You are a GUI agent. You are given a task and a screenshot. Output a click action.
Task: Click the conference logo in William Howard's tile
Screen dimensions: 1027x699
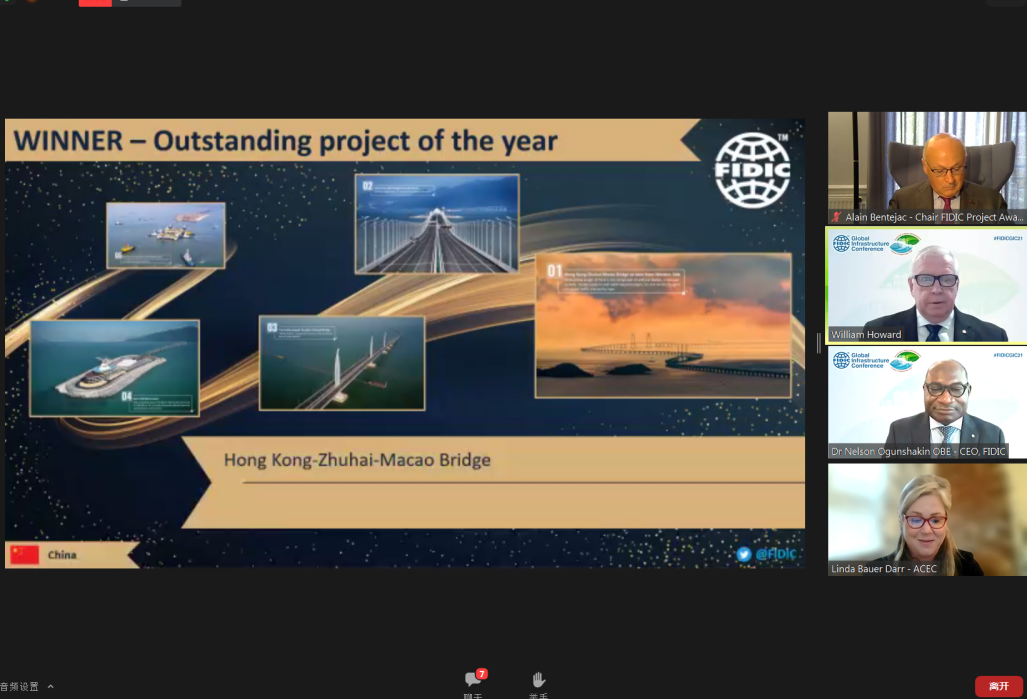pos(876,244)
